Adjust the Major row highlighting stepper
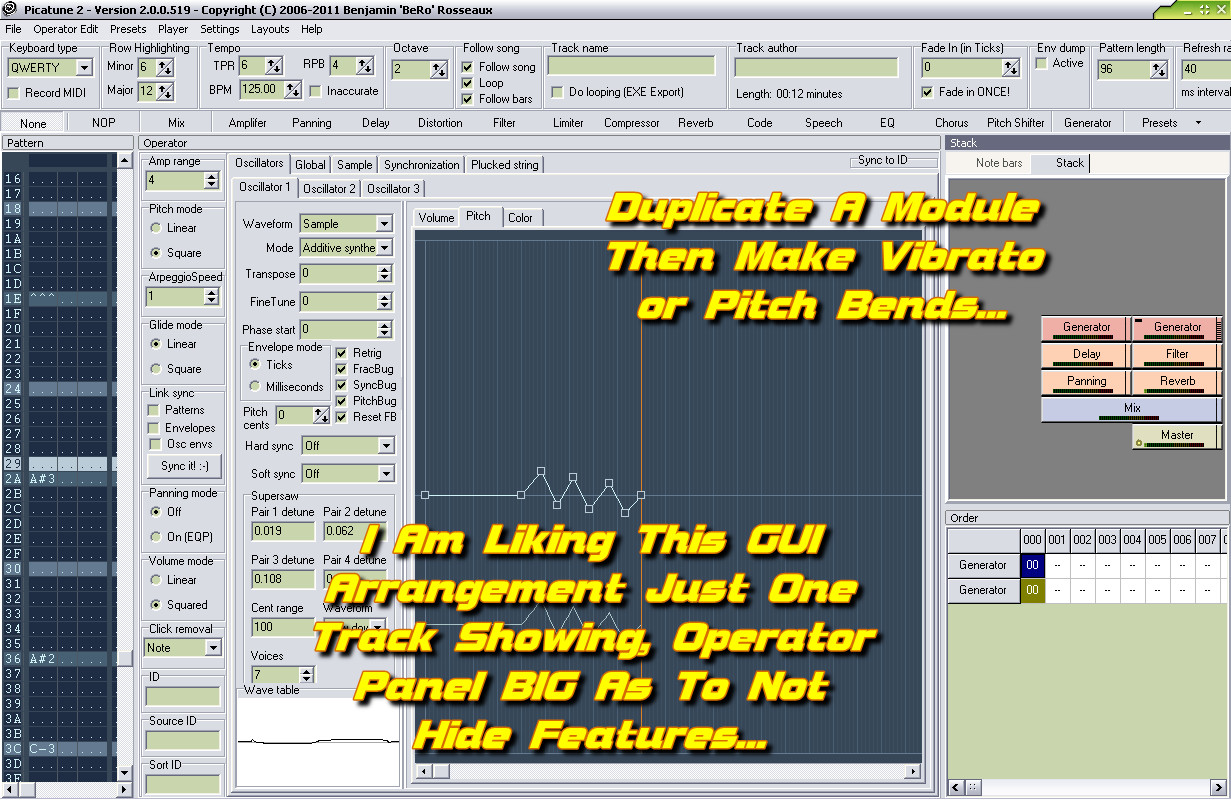1231x800 pixels. tap(165, 91)
